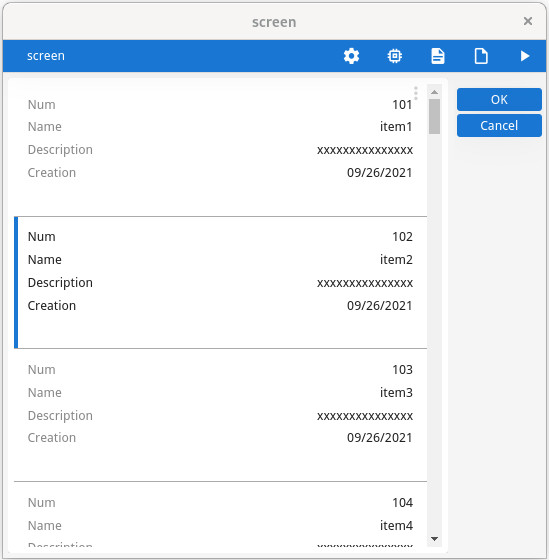Select the item2 record name
Image resolution: width=549 pixels, height=560 pixels.
396,260
